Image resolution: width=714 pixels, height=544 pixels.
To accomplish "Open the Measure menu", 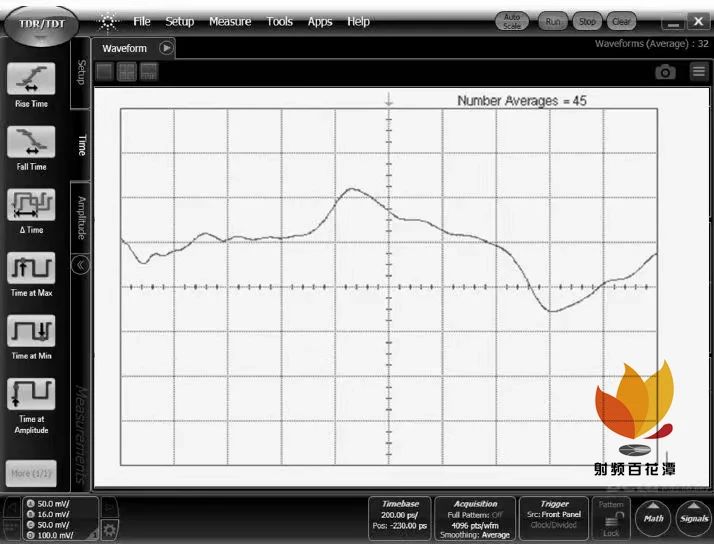I will (230, 21).
